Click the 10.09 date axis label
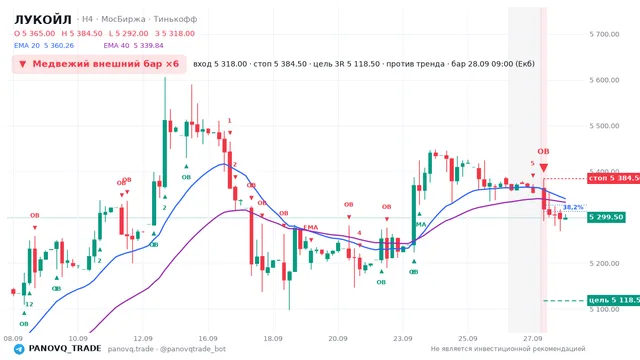 (78, 338)
